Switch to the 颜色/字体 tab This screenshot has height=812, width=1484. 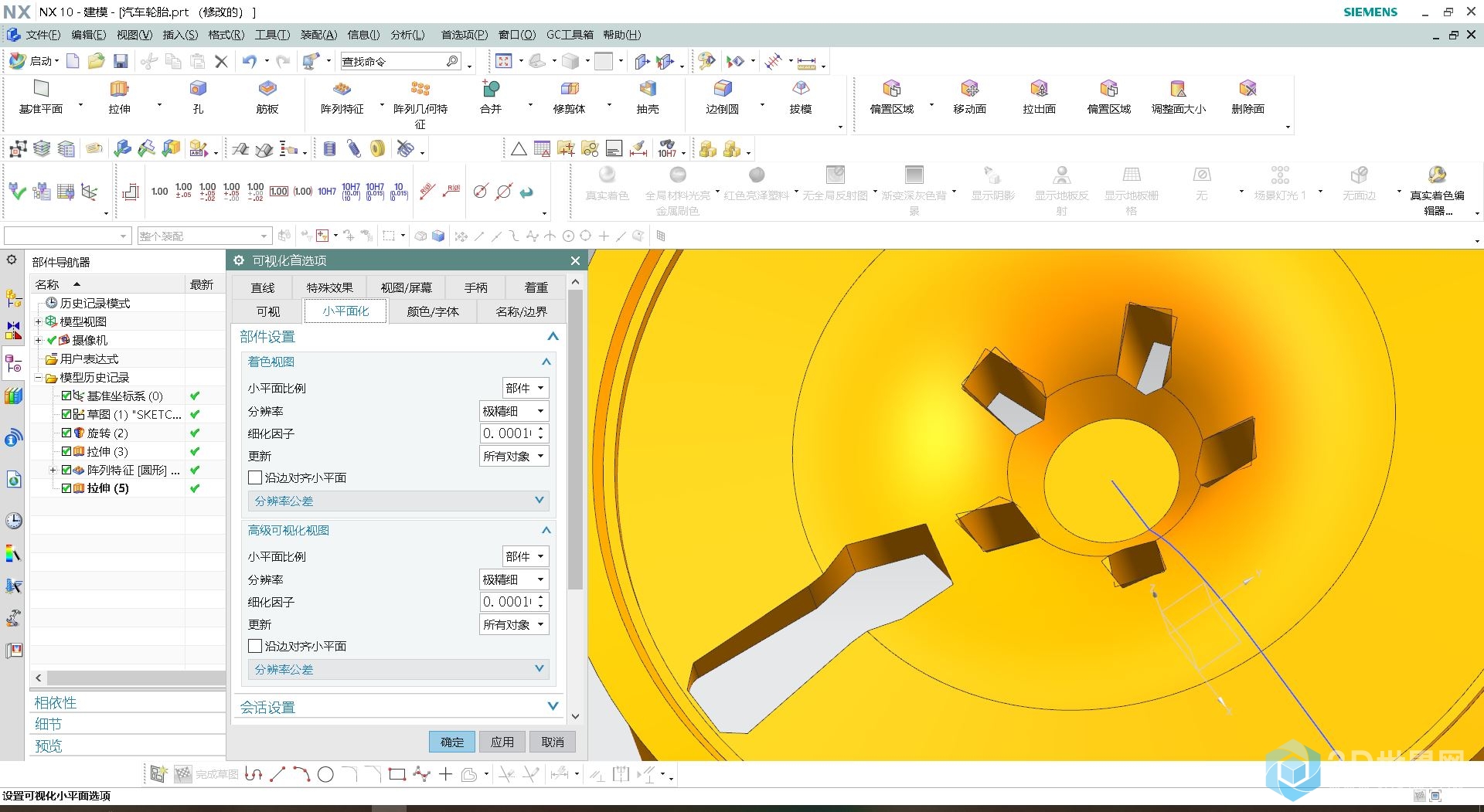coord(433,311)
